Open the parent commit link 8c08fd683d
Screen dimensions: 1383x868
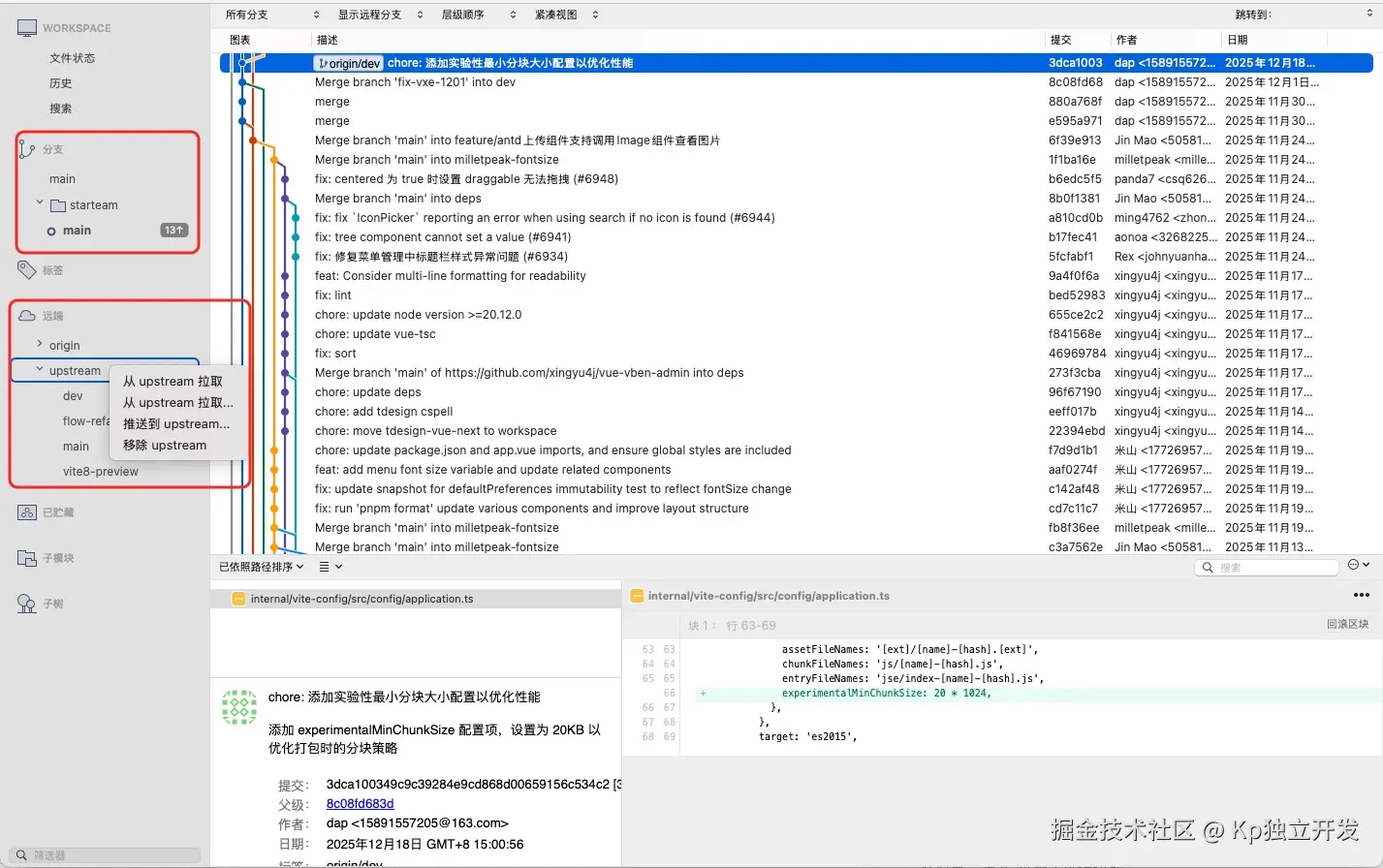[358, 804]
